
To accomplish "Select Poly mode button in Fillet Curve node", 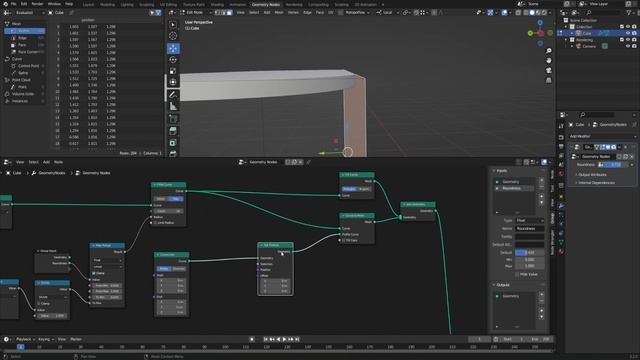I will (176, 199).
